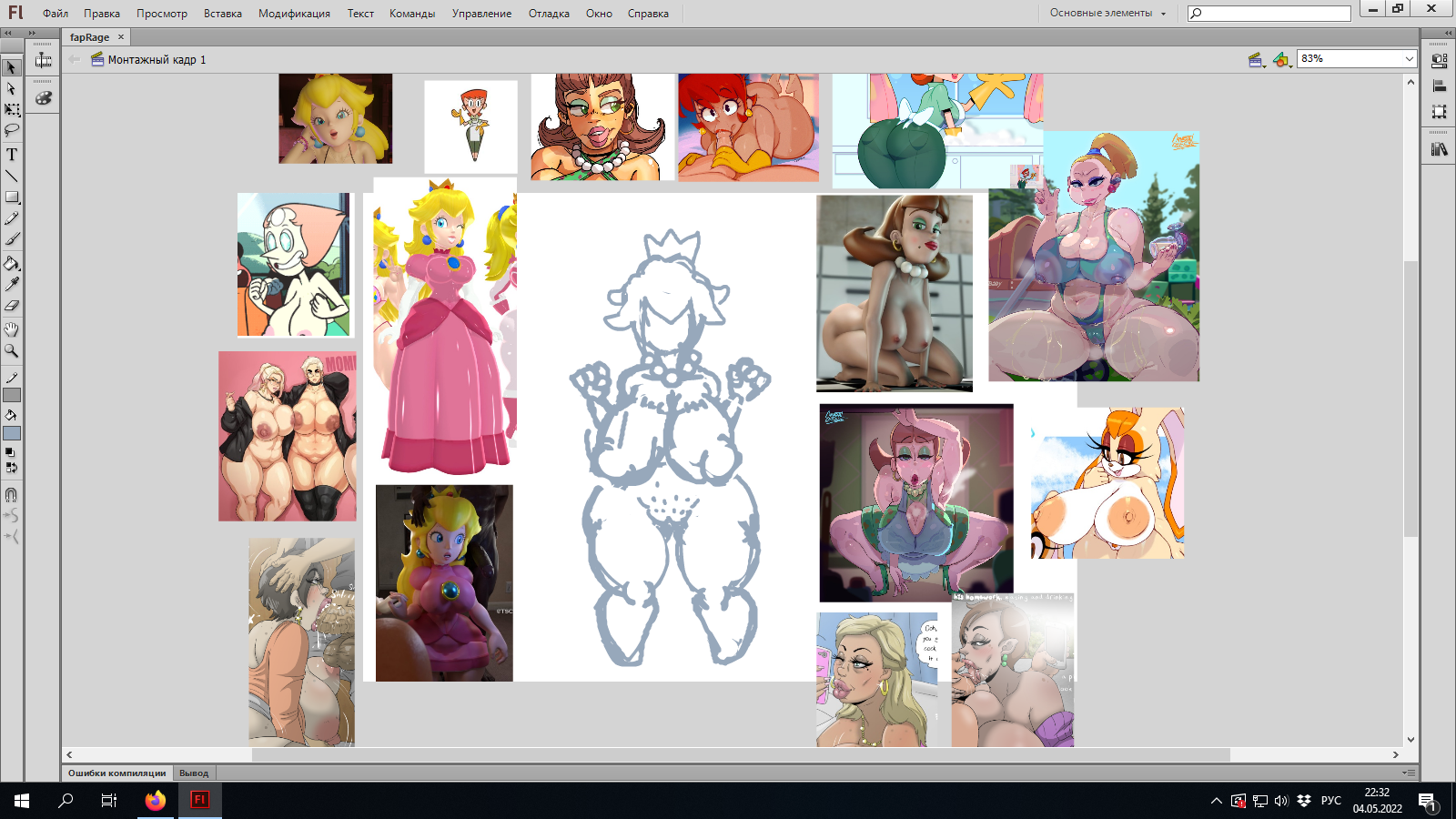The width and height of the screenshot is (1456, 819).
Task: Click the back arrow beside the scene name
Action: pyautogui.click(x=75, y=60)
